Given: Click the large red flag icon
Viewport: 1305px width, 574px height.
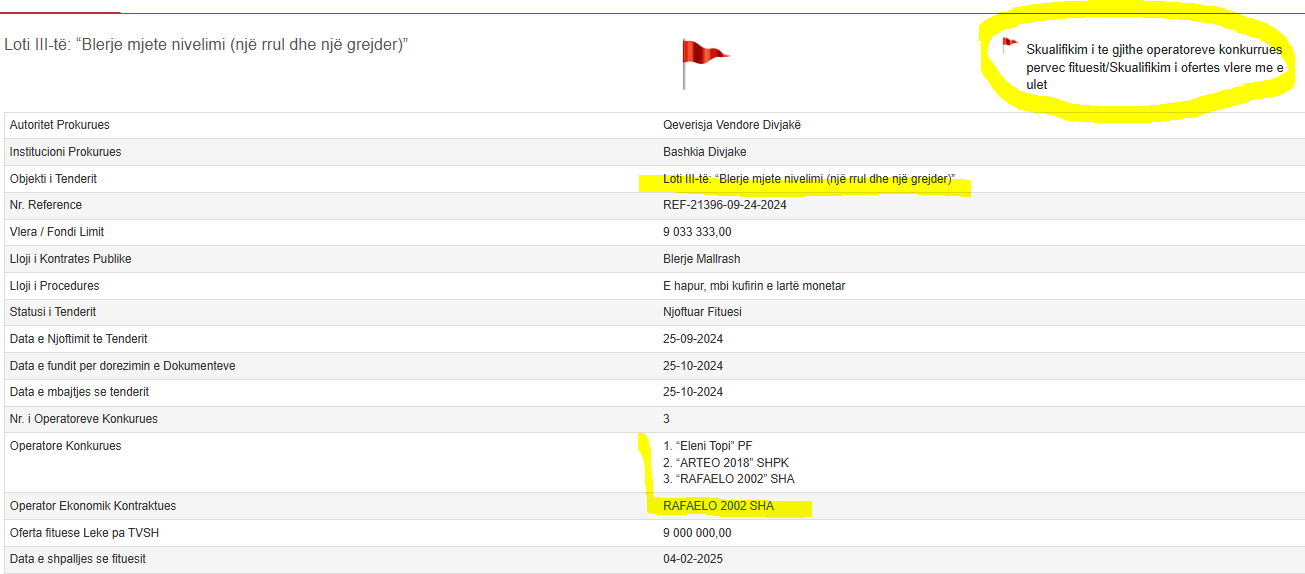Looking at the screenshot, I should click(x=703, y=62).
